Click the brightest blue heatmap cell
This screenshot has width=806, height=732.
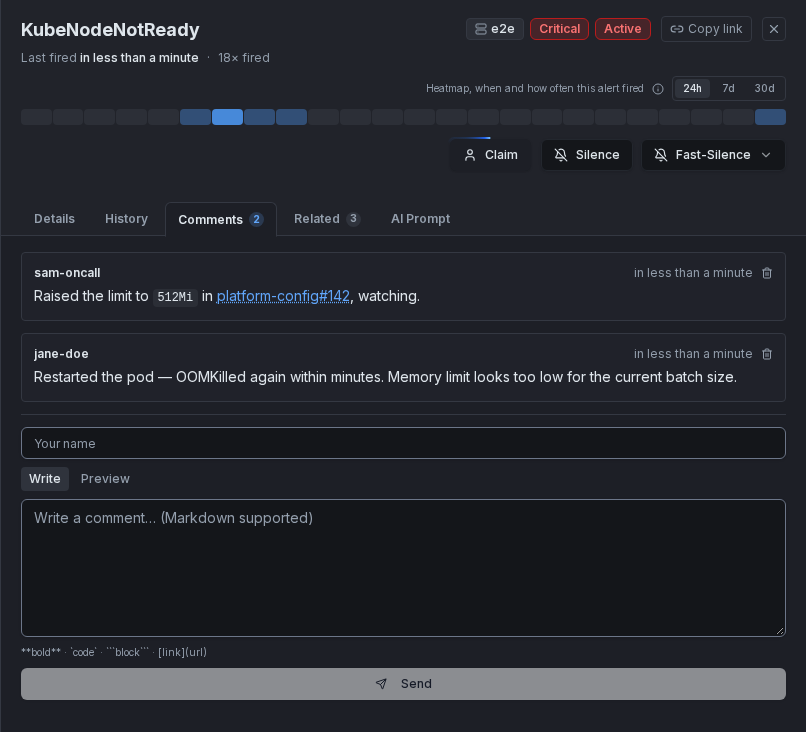pos(227,117)
